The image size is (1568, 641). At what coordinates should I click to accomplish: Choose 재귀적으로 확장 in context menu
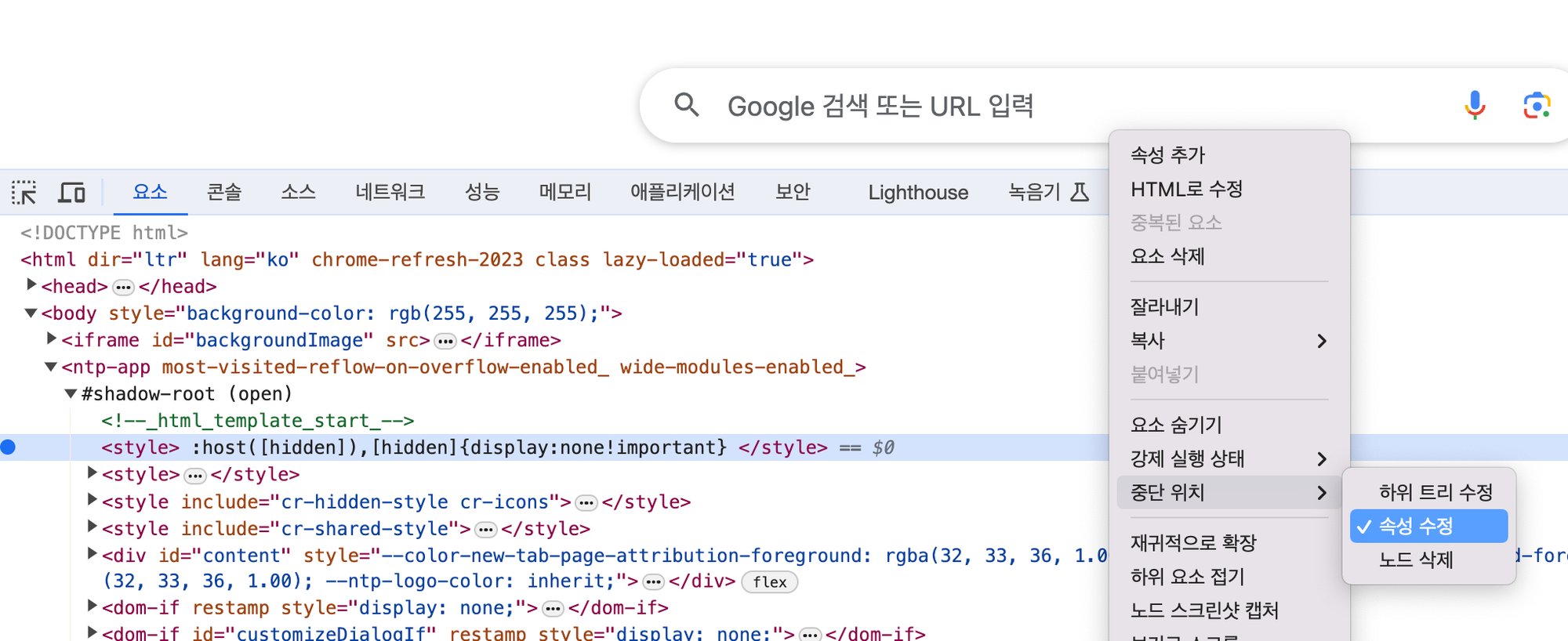point(1229,543)
